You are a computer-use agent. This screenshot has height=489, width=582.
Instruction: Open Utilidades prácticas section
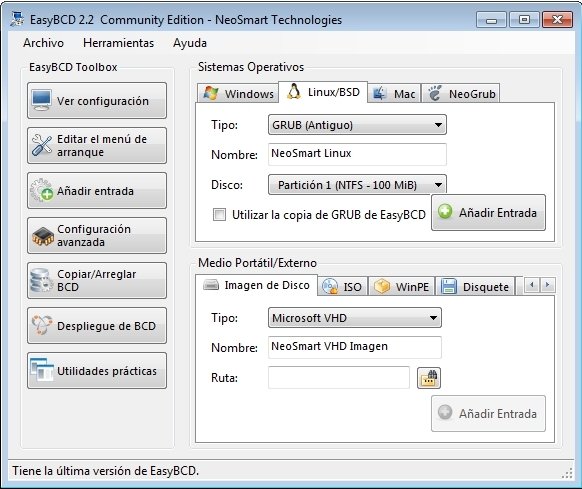click(97, 370)
